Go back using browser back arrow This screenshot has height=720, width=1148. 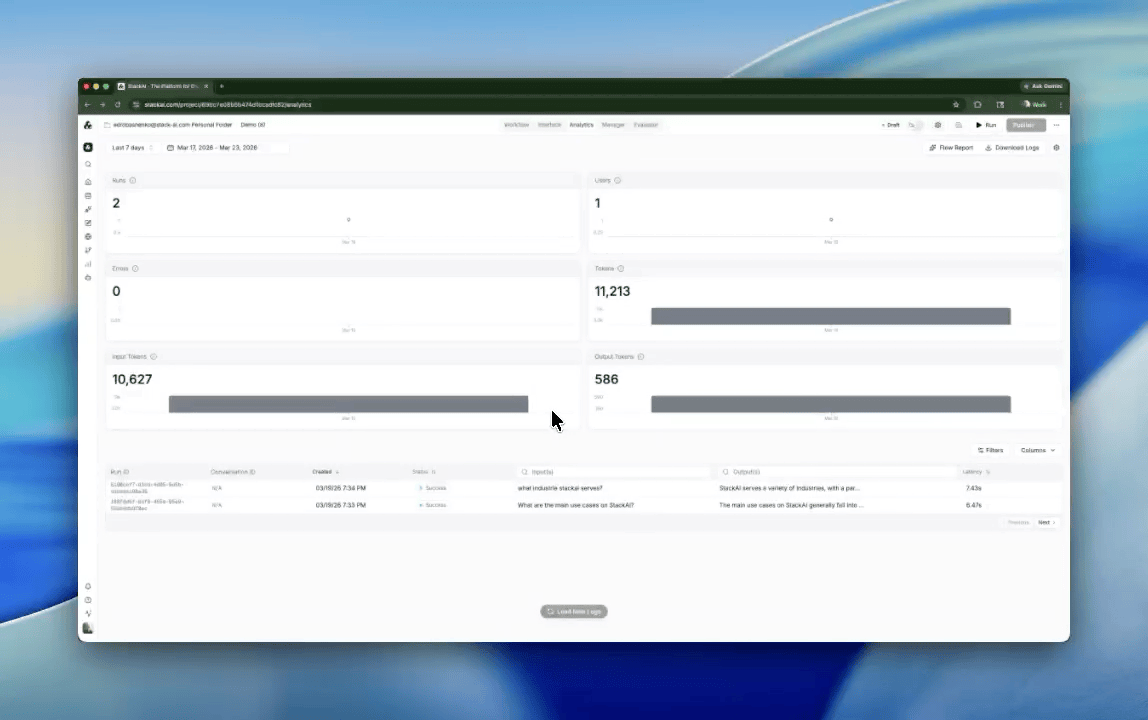[88, 105]
